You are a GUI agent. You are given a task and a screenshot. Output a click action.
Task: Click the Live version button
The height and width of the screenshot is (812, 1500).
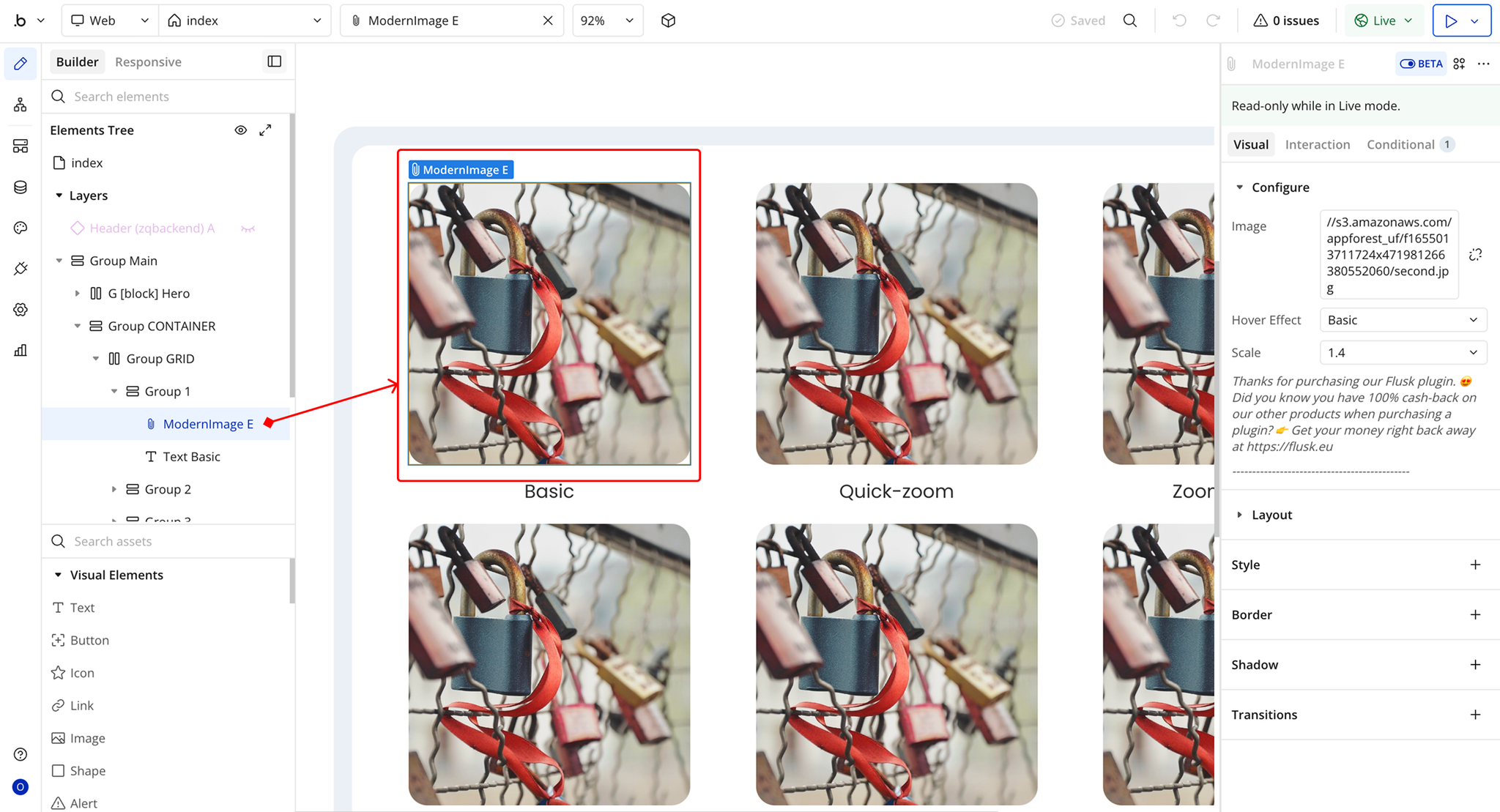(1384, 21)
